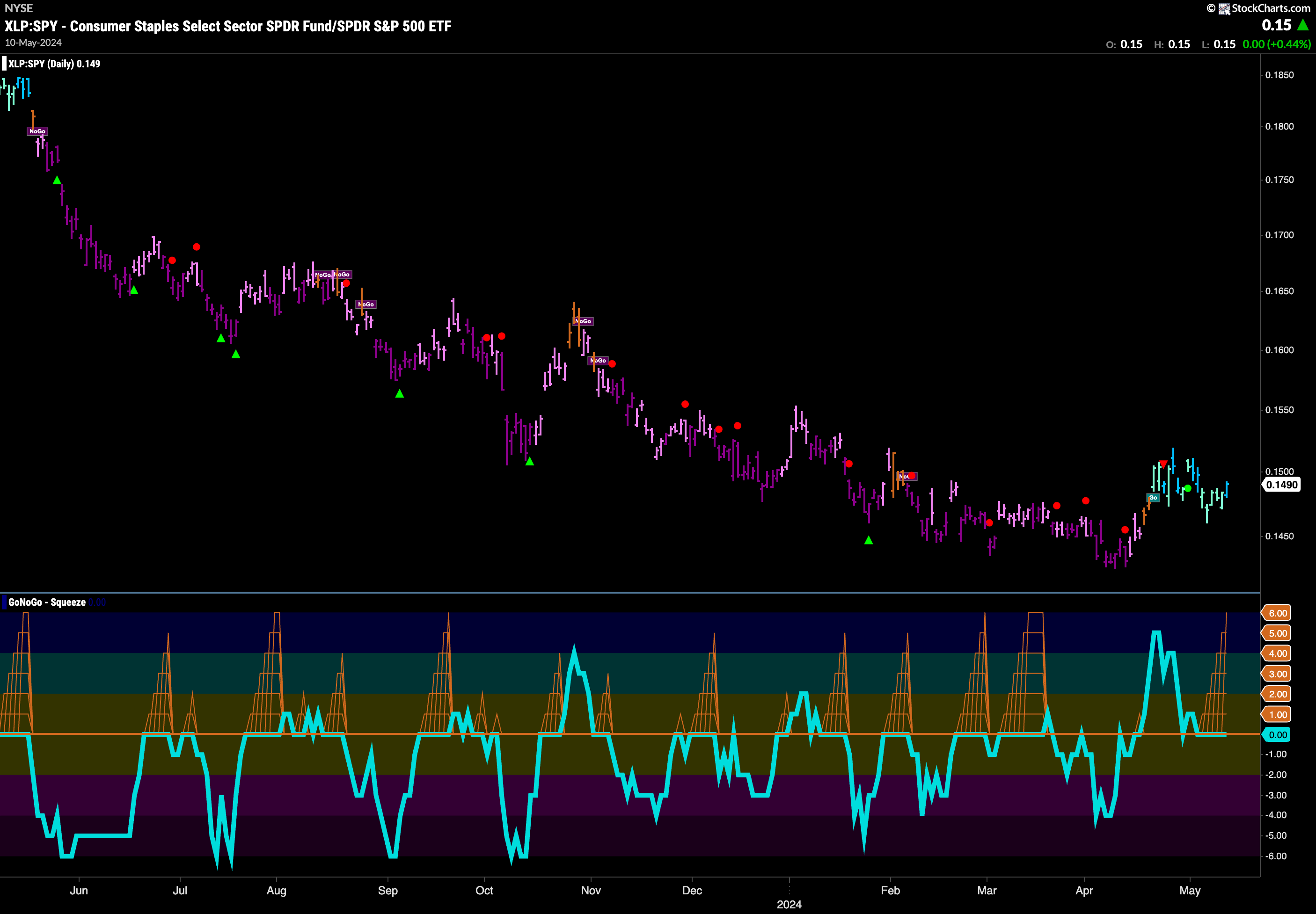1316x914 pixels.
Task: Click the 3.00 oscillator axis tag
Action: [x=1277, y=674]
